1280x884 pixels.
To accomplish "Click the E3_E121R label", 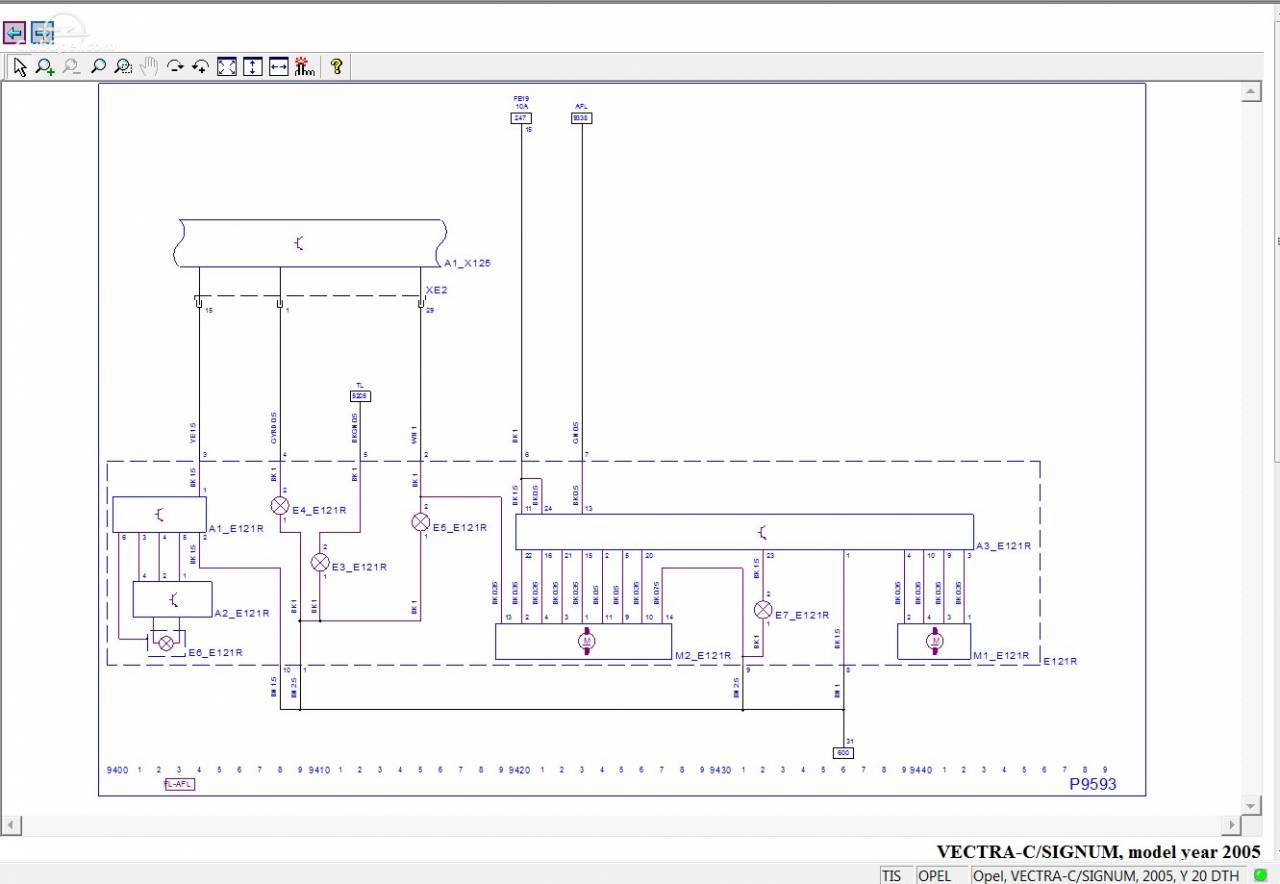I will pyautogui.click(x=359, y=567).
